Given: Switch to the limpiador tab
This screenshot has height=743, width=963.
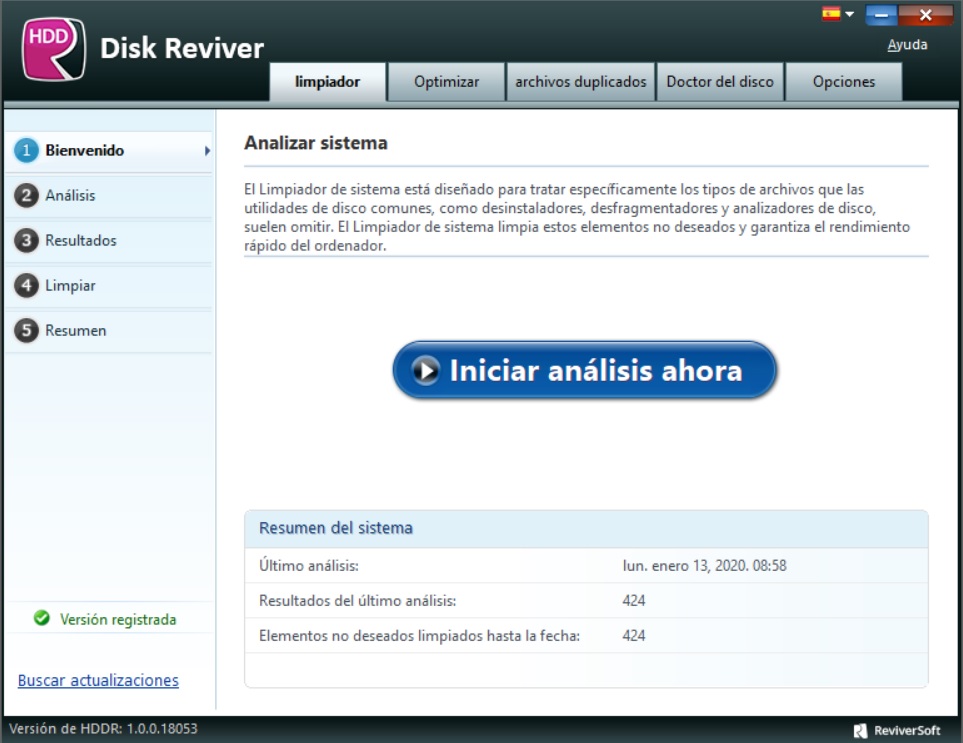Looking at the screenshot, I should point(327,82).
